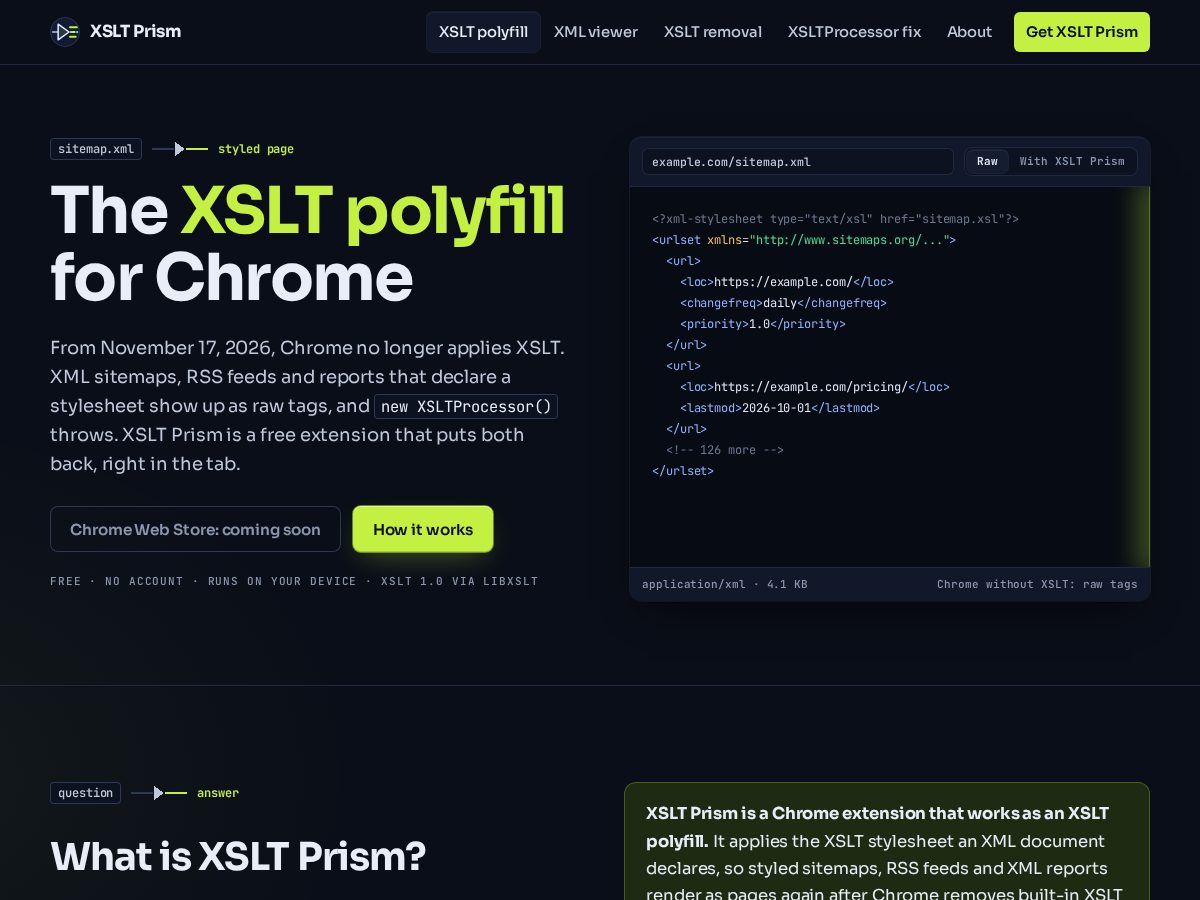
Task: Click the styled page label
Action: point(256,149)
